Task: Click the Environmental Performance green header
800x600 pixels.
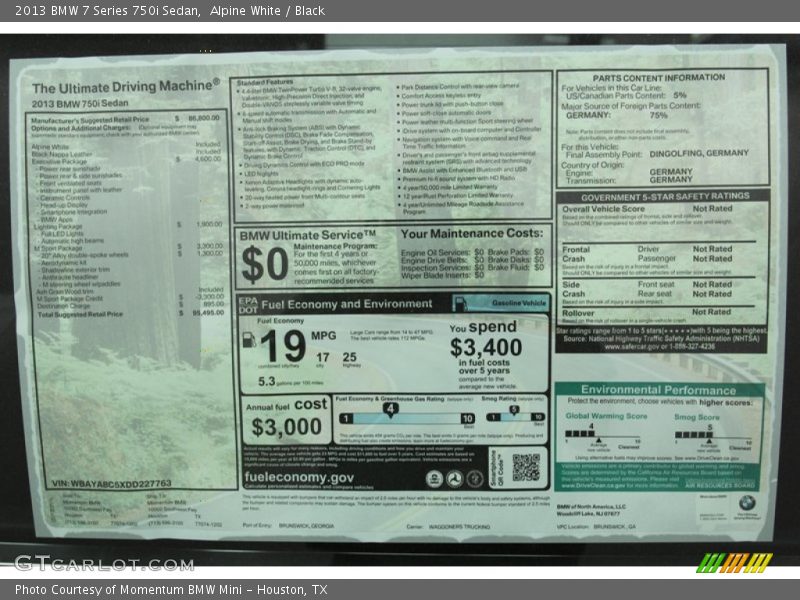Action: 658,389
